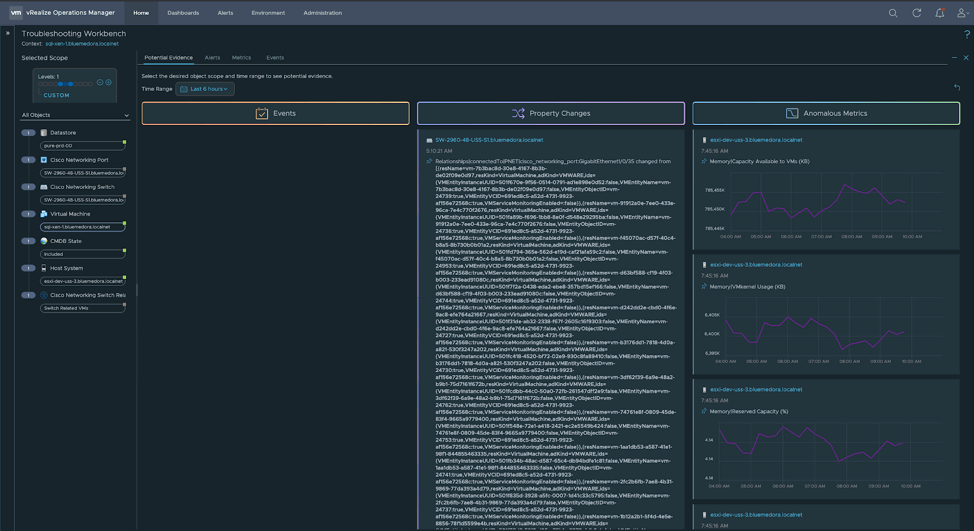Minimize the workbench panel with dash icon
Image resolution: width=974 pixels, height=531 pixels.
pyautogui.click(x=954, y=58)
